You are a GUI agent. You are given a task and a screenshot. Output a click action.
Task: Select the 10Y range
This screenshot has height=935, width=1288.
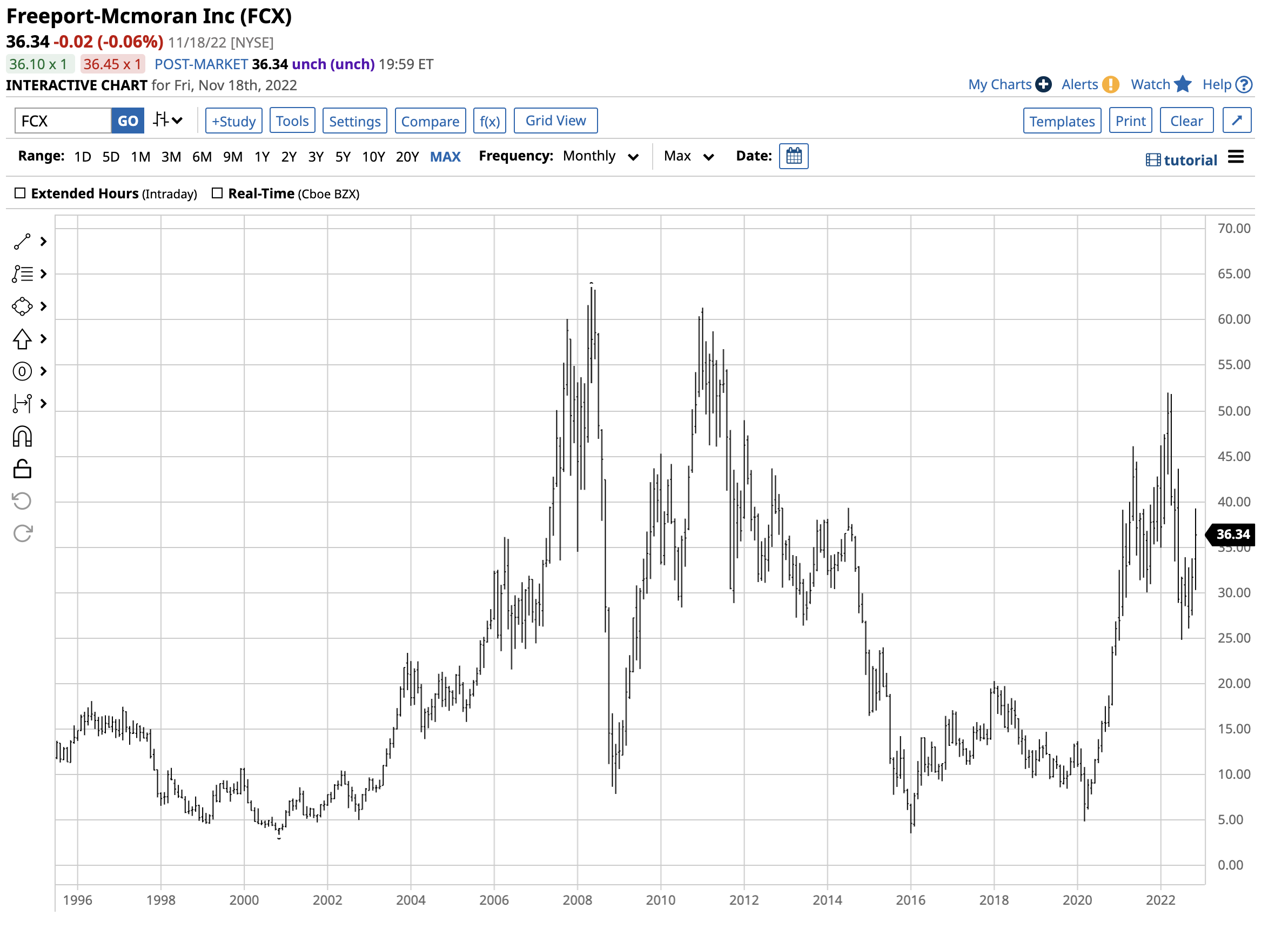(374, 157)
